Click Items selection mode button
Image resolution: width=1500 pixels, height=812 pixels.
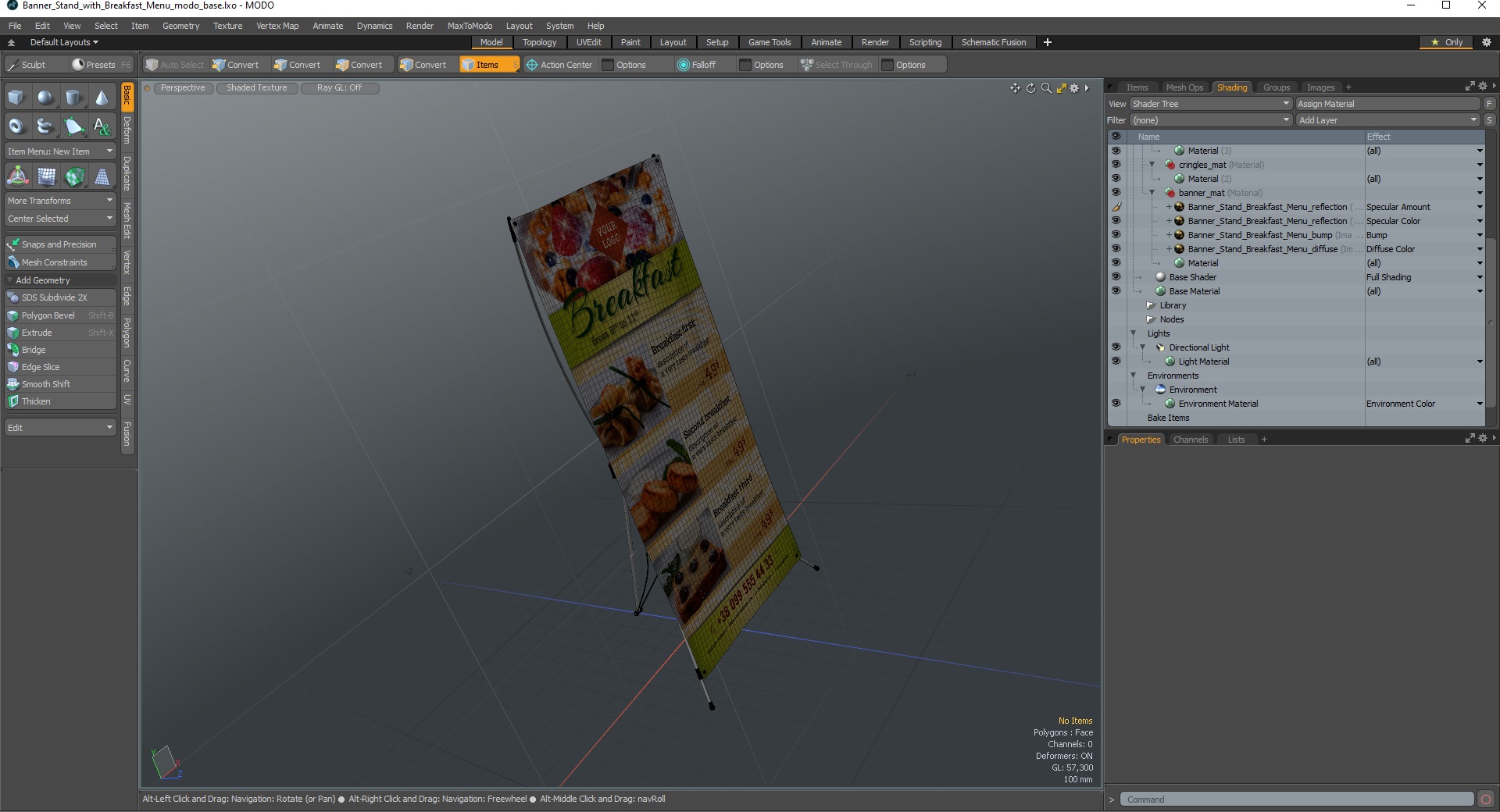pyautogui.click(x=488, y=65)
